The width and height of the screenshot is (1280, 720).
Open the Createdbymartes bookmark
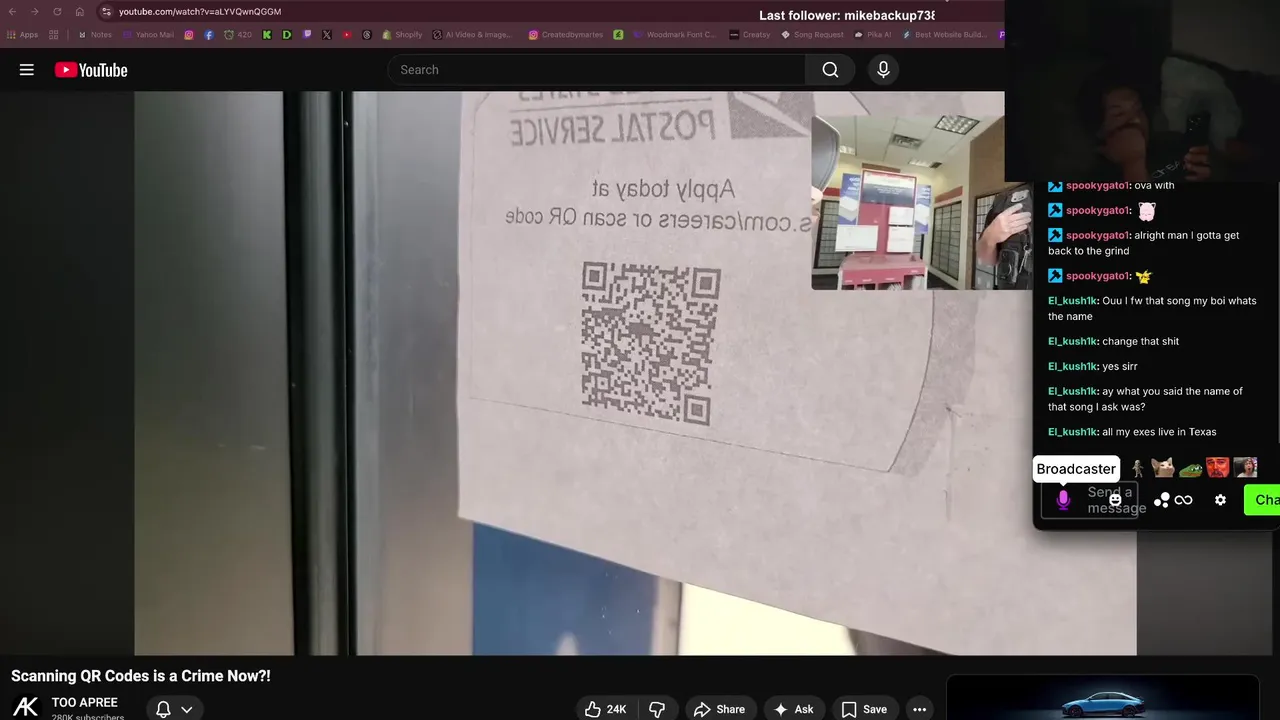point(566,35)
